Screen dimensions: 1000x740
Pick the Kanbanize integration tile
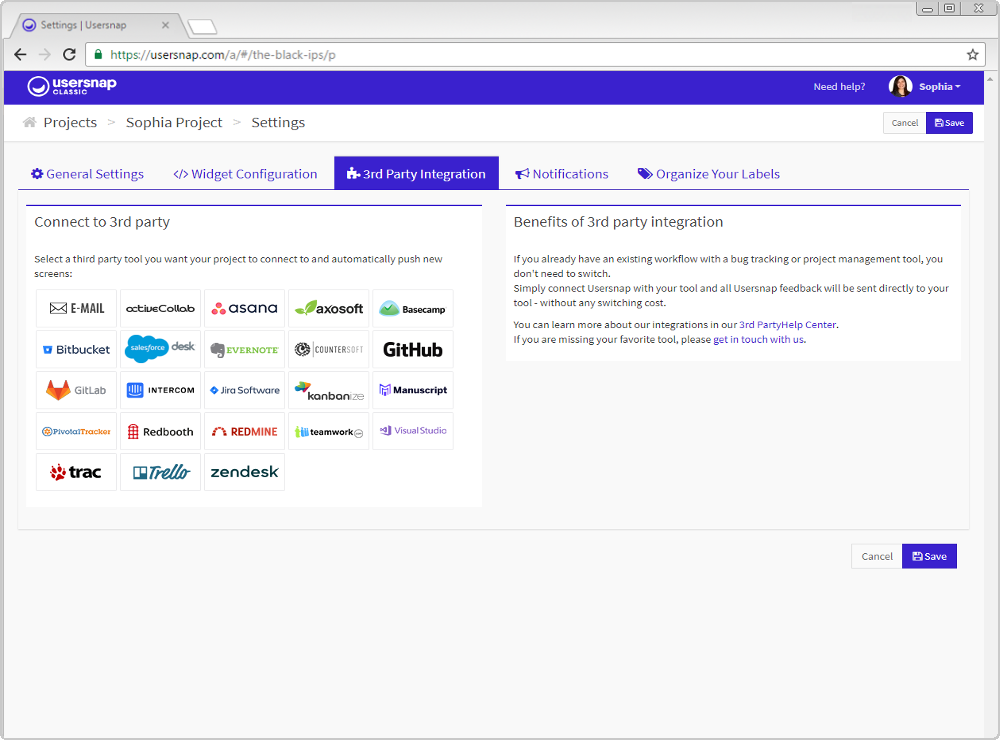coord(329,390)
